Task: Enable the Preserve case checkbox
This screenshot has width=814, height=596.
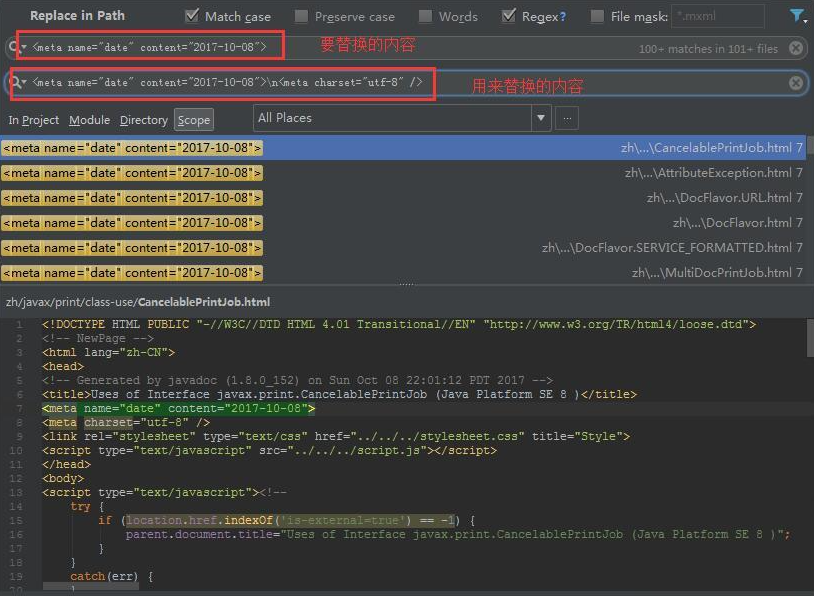Action: (301, 17)
